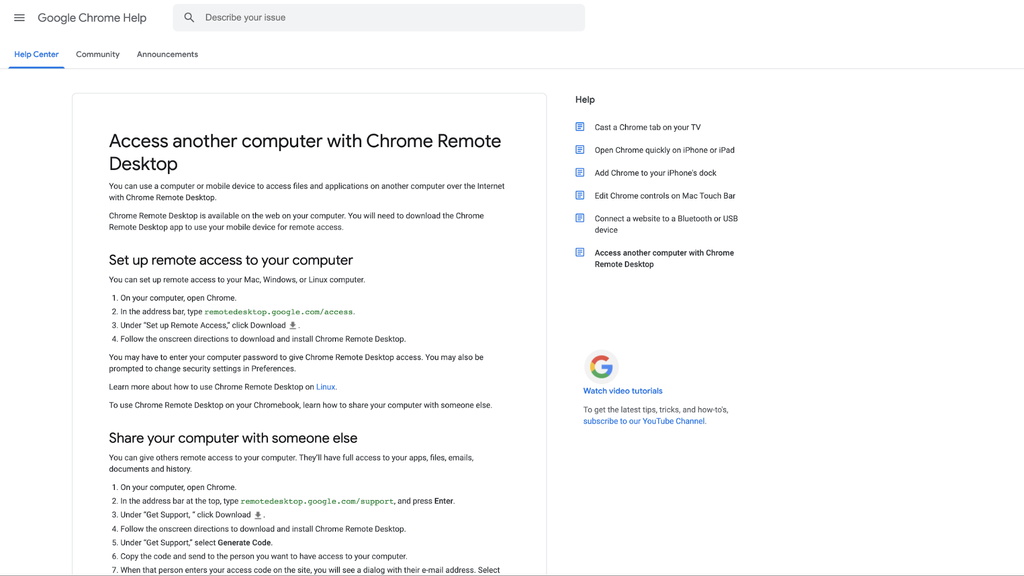Screen dimensions: 1024x576
Task: Click the Linux link in the setup section
Action: click(x=325, y=386)
